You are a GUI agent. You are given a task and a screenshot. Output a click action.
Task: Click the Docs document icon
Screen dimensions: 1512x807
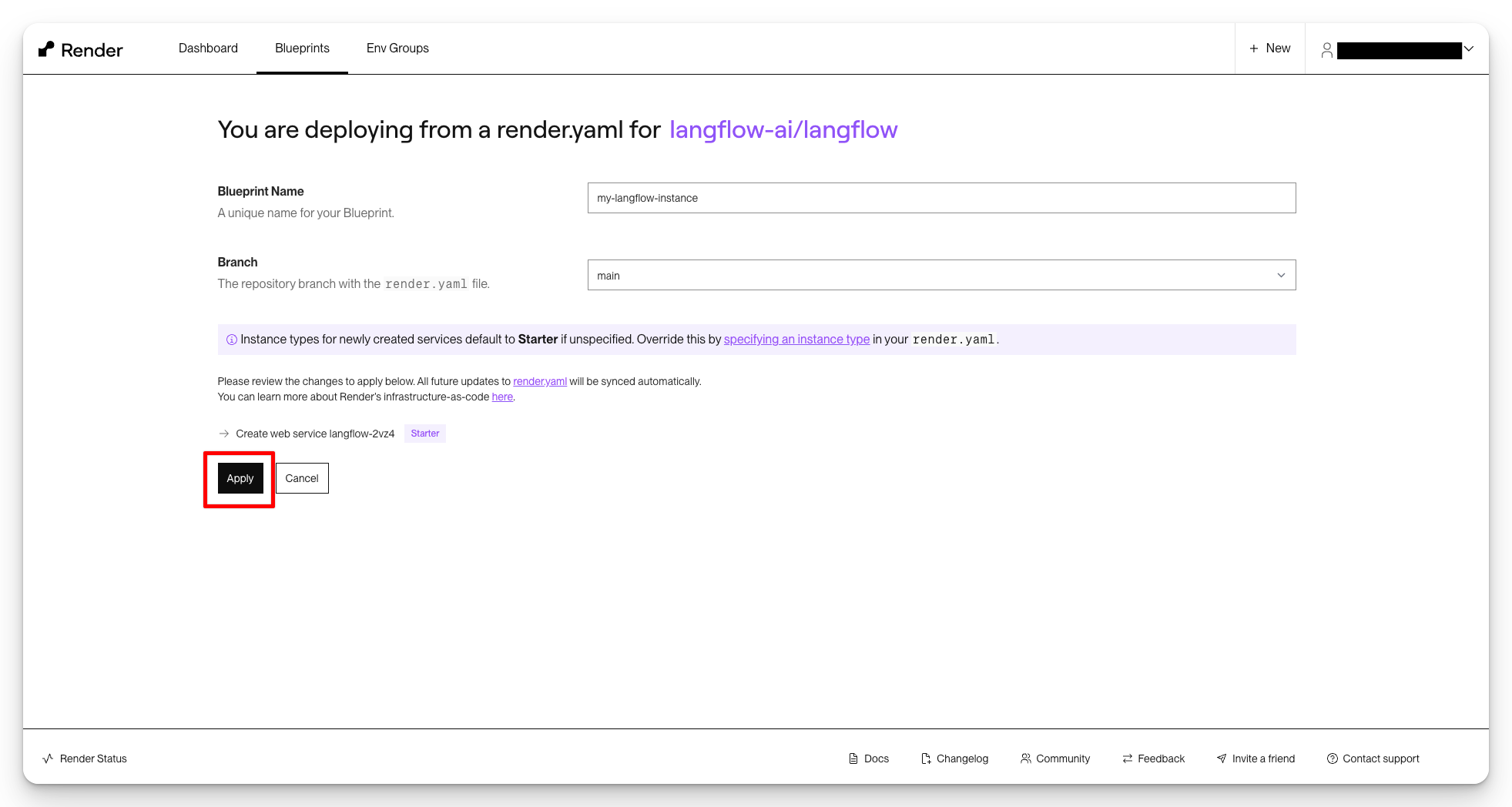tap(853, 758)
